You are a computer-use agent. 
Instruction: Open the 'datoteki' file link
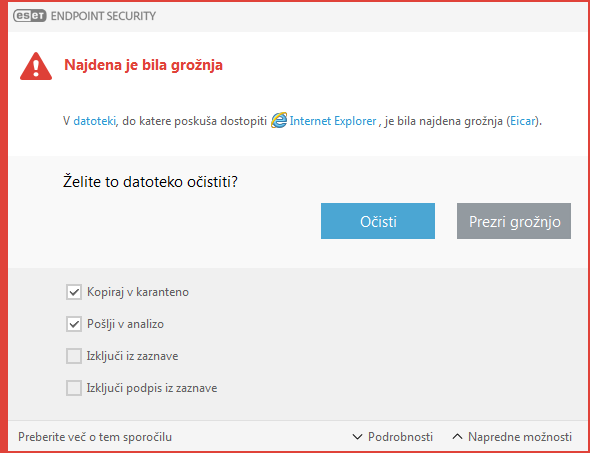coord(94,121)
